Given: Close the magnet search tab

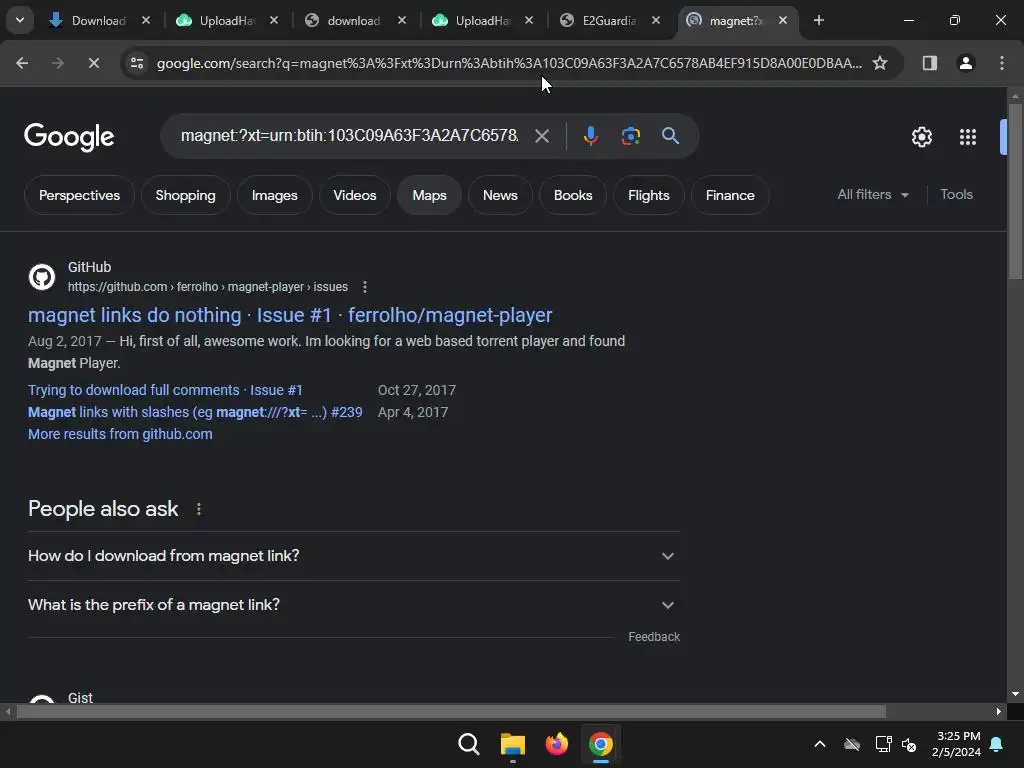Looking at the screenshot, I should click(782, 20).
